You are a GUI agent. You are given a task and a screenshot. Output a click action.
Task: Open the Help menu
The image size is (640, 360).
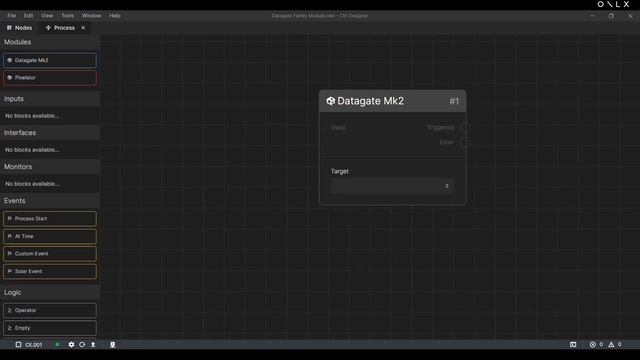click(x=115, y=16)
